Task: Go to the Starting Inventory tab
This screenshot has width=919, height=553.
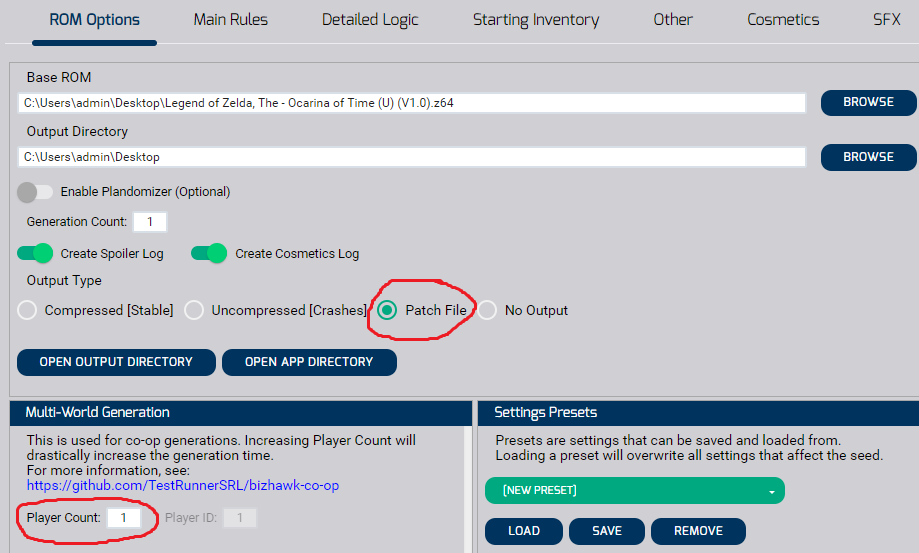Action: [x=536, y=20]
